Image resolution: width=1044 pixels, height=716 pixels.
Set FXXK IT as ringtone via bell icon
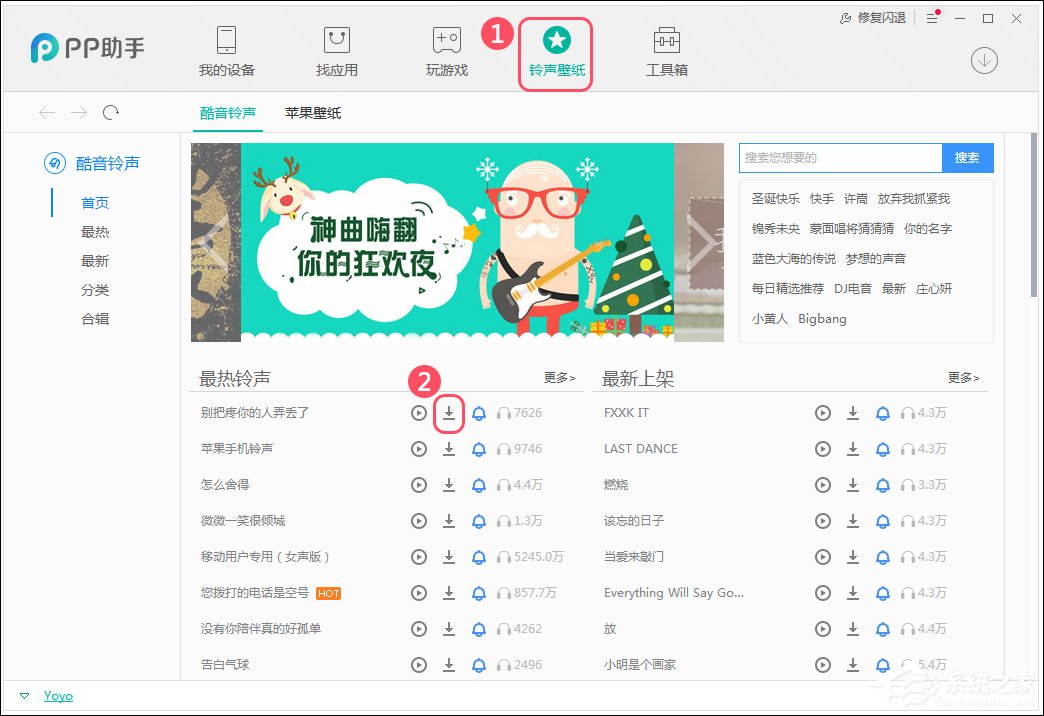pos(882,412)
